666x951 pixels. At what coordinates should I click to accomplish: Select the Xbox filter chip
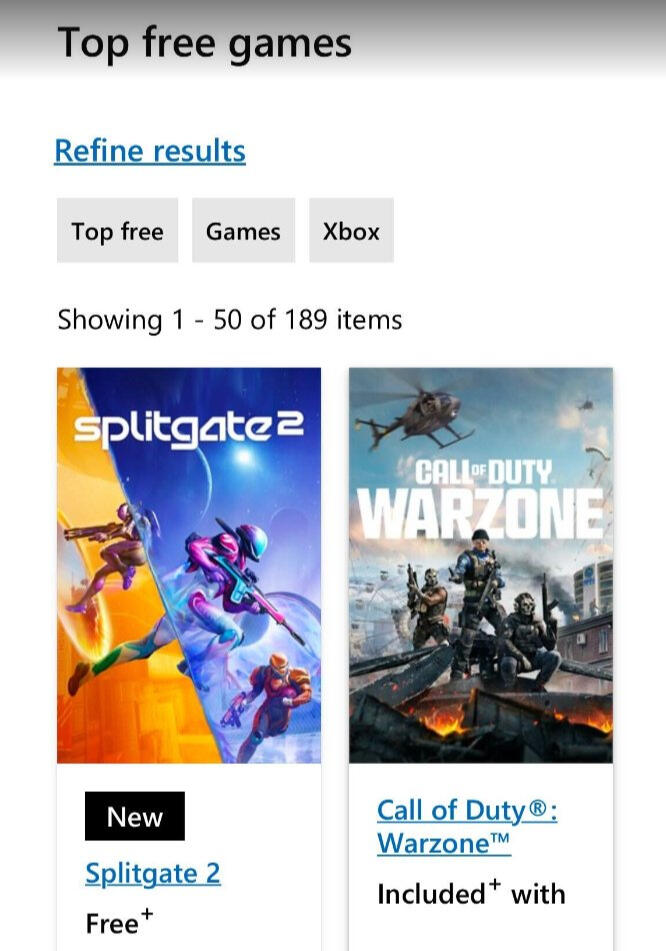[x=351, y=230]
